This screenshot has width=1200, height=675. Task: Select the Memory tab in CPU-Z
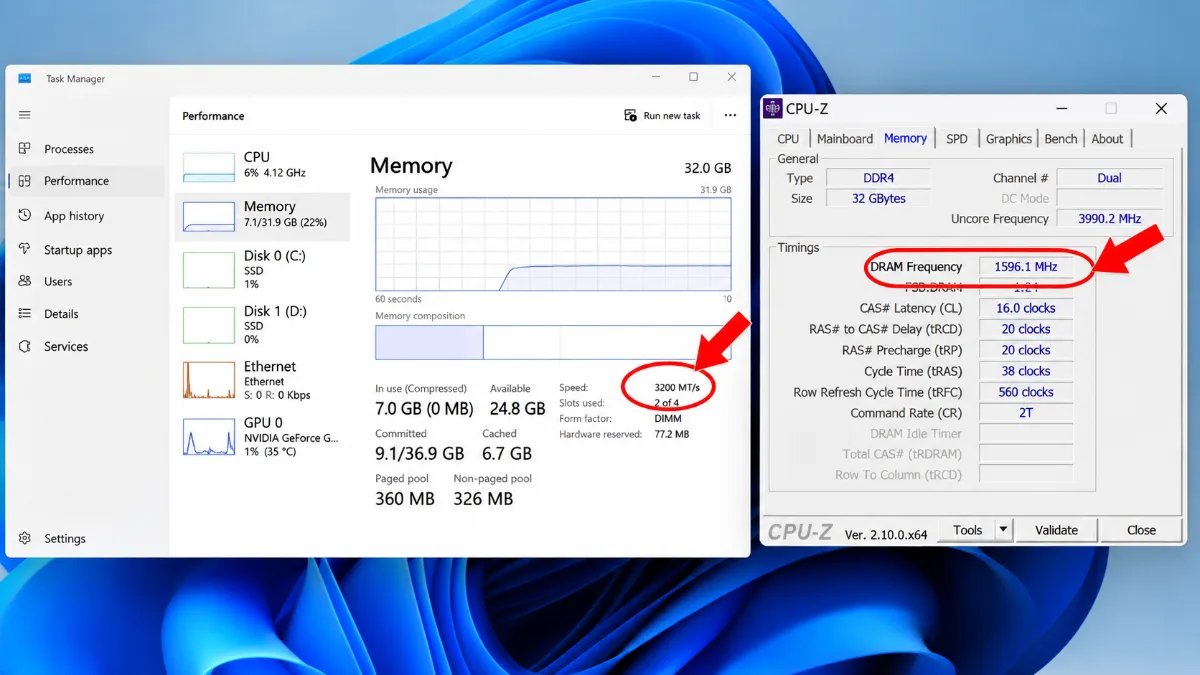(x=906, y=138)
